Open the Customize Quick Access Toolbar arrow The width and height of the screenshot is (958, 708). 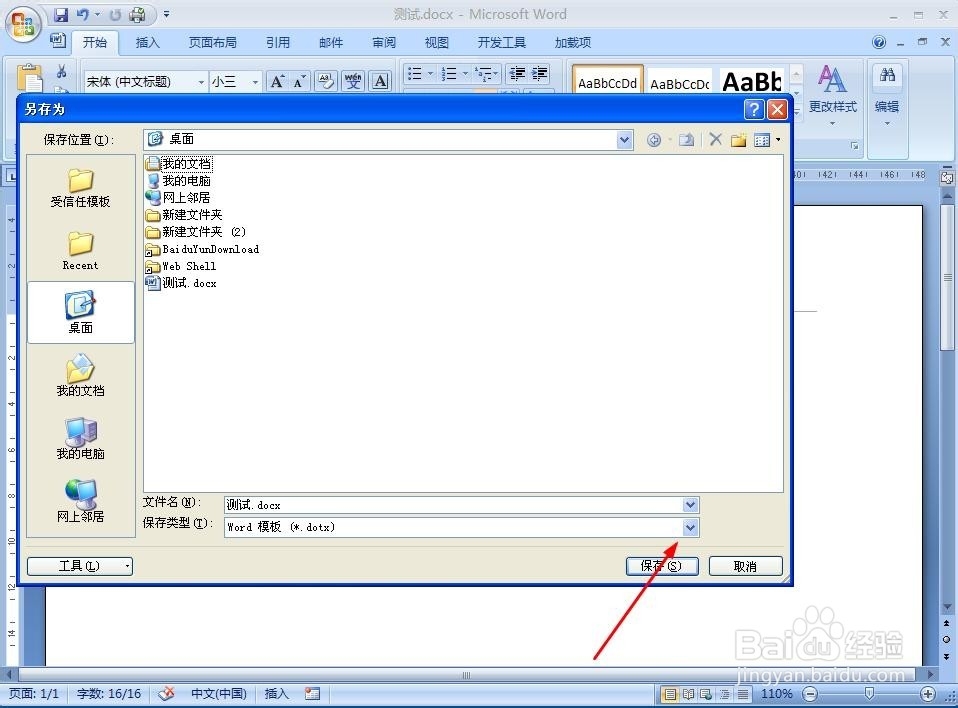click(166, 14)
